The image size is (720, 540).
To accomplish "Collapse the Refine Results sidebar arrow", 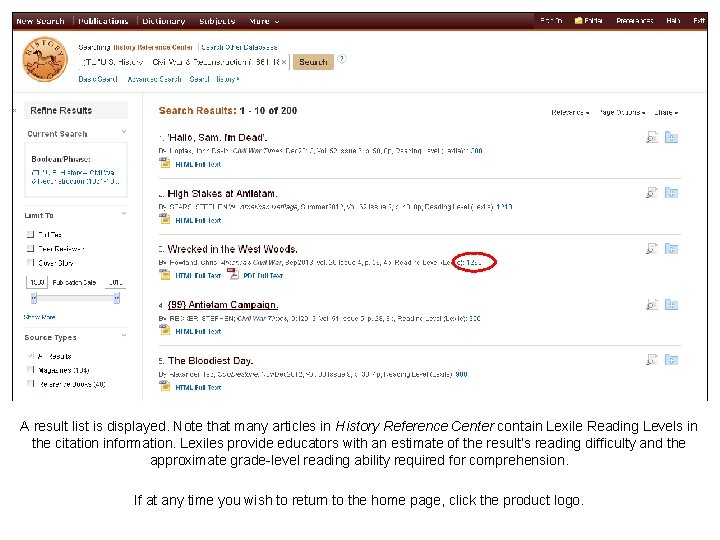I will coord(15,110).
